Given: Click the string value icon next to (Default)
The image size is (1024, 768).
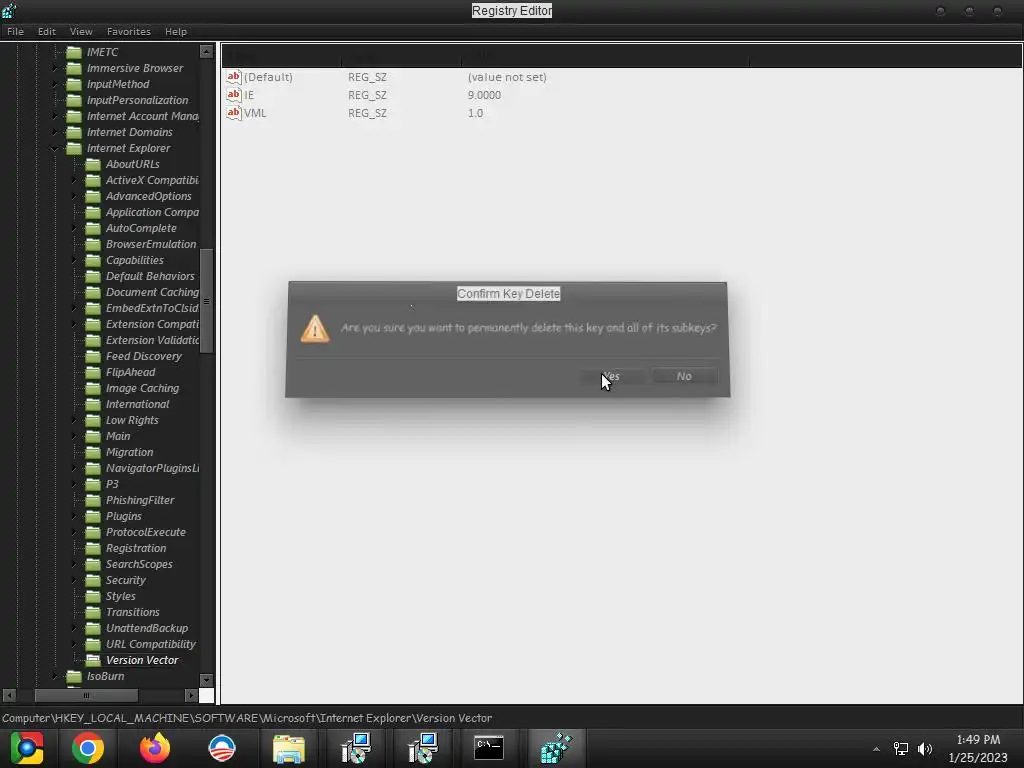Looking at the screenshot, I should coord(234,77).
